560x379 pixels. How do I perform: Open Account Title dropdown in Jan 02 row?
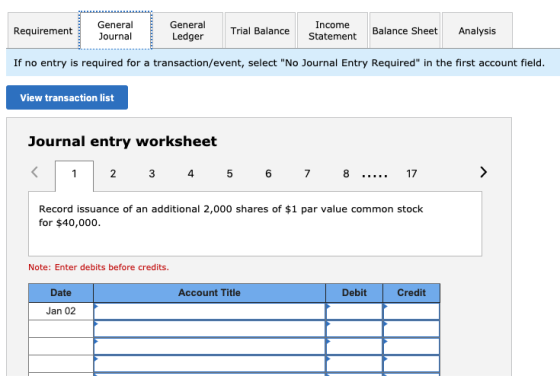pyautogui.click(x=210, y=311)
